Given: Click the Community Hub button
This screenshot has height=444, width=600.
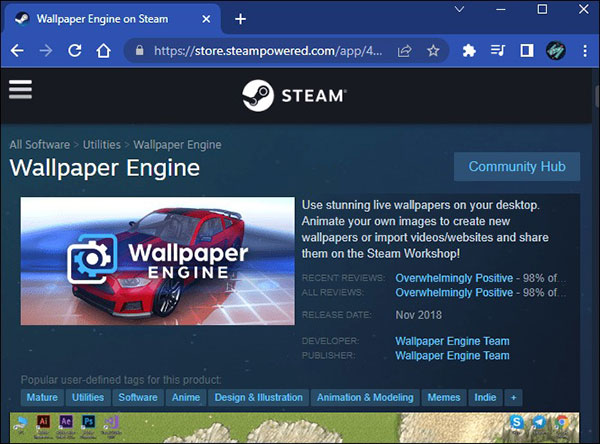Looking at the screenshot, I should (x=516, y=166).
